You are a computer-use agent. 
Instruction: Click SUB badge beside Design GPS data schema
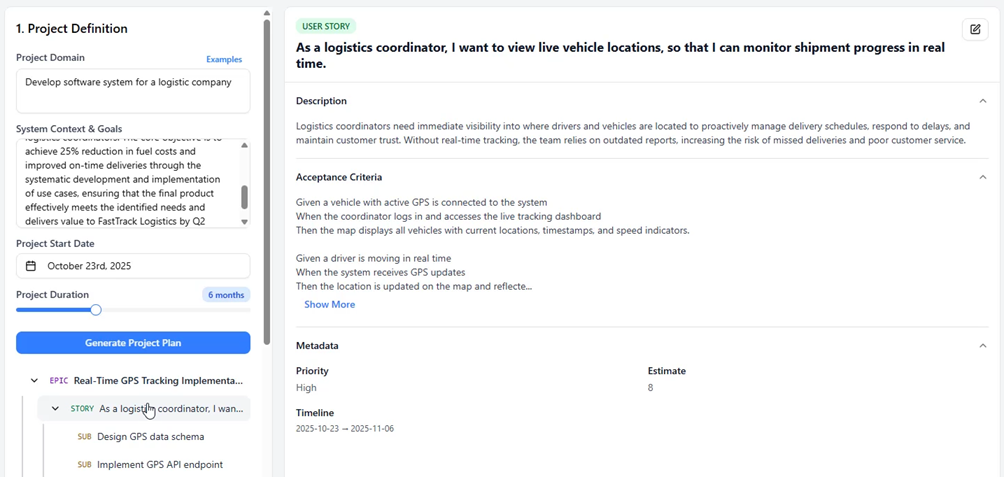[84, 437]
